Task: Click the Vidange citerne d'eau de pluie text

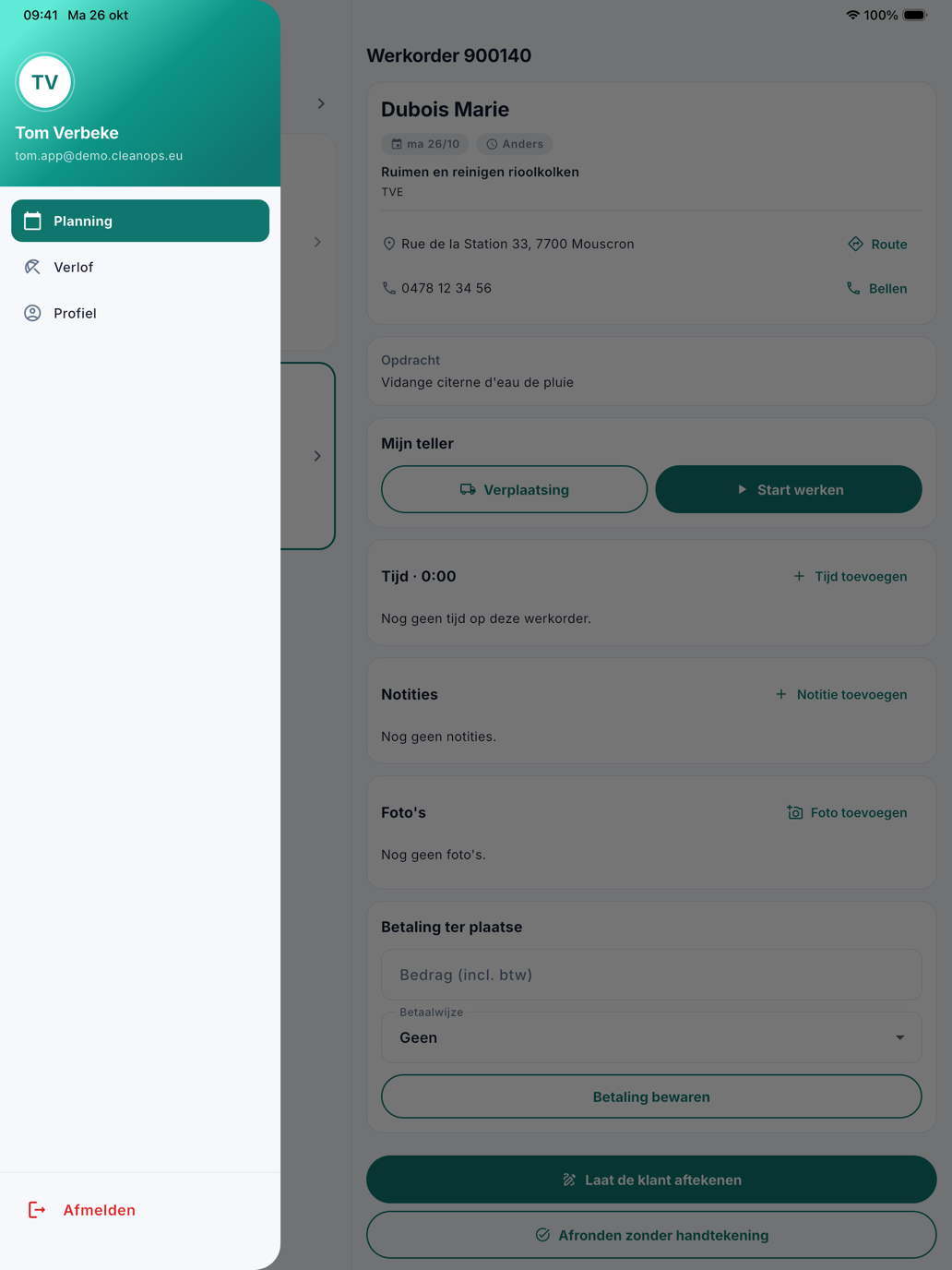Action: tap(477, 382)
